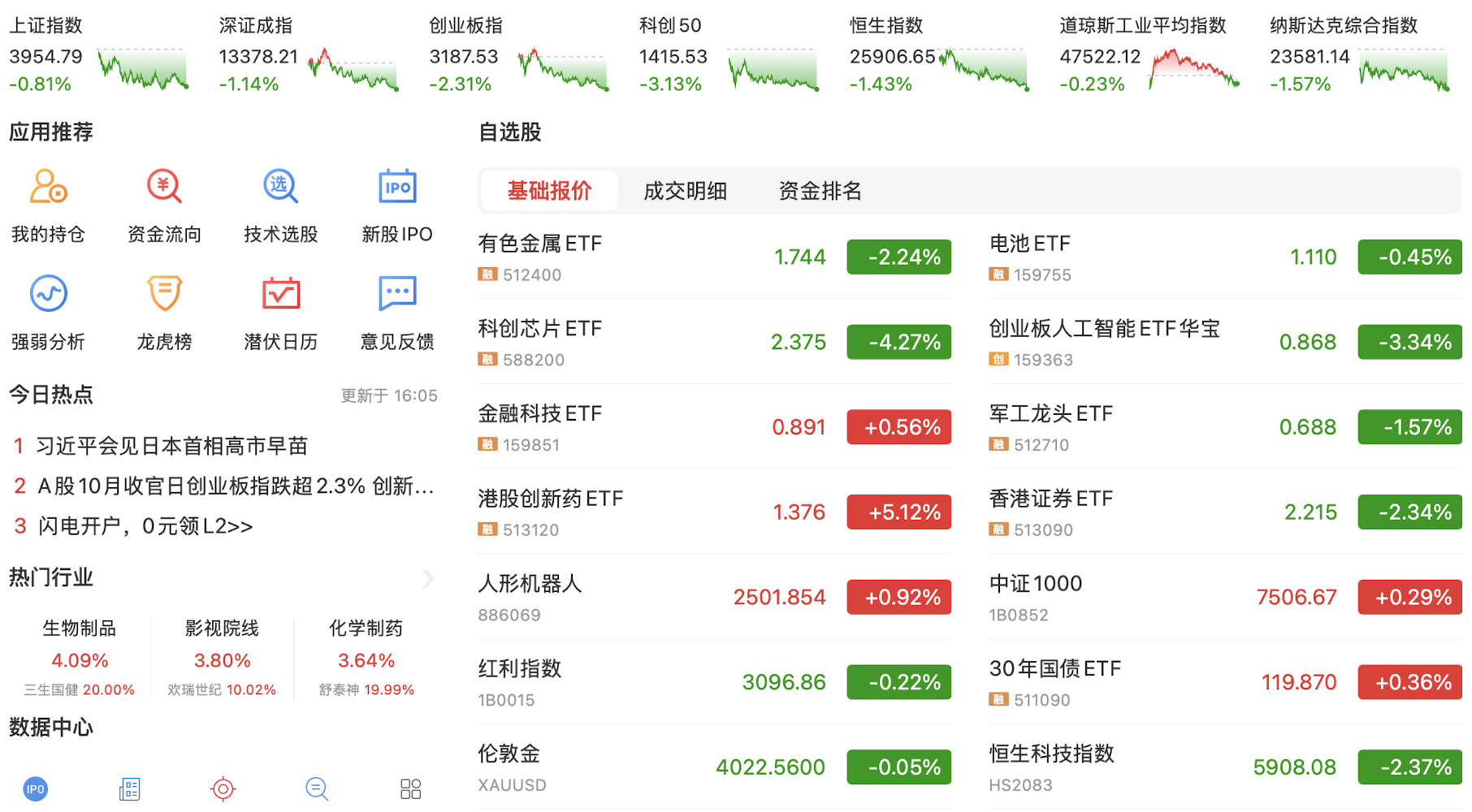Click the four-squares grid icon in 数据中心
Viewport: 1472px width, 812px height.
click(x=411, y=788)
